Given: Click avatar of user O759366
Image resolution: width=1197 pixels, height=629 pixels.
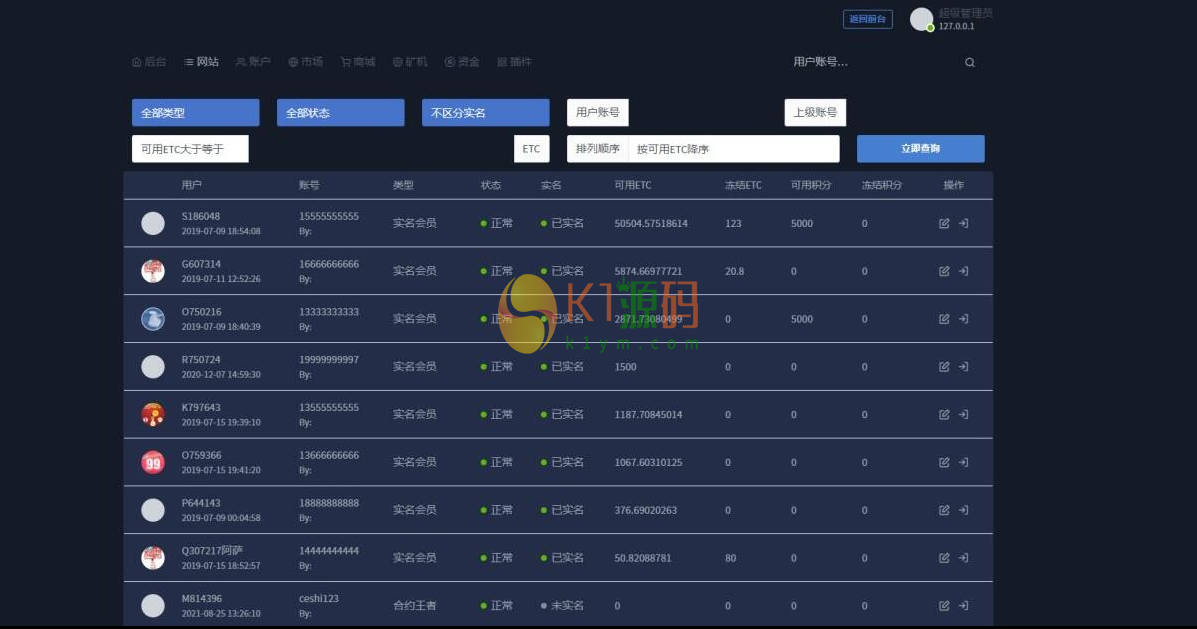Looking at the screenshot, I should tap(153, 462).
